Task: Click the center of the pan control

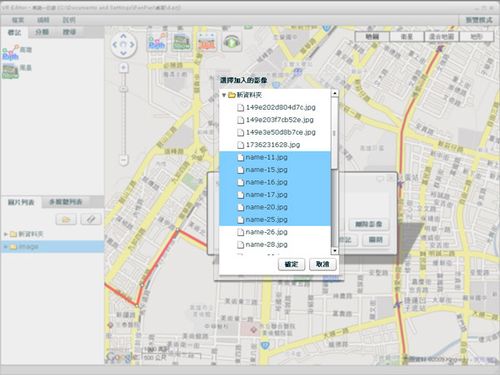Action: (123, 45)
